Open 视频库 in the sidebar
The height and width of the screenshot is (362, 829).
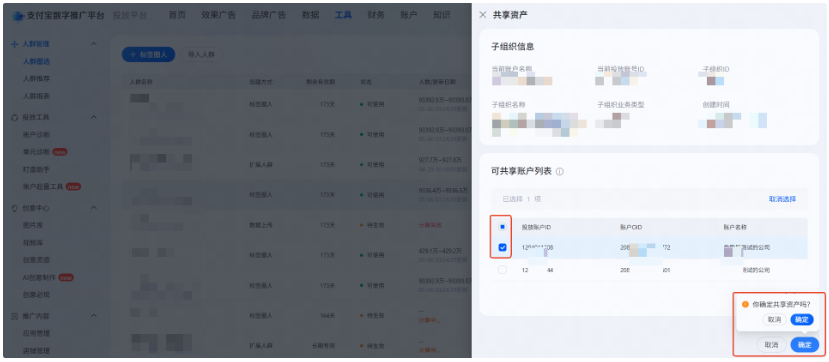pyautogui.click(x=33, y=243)
